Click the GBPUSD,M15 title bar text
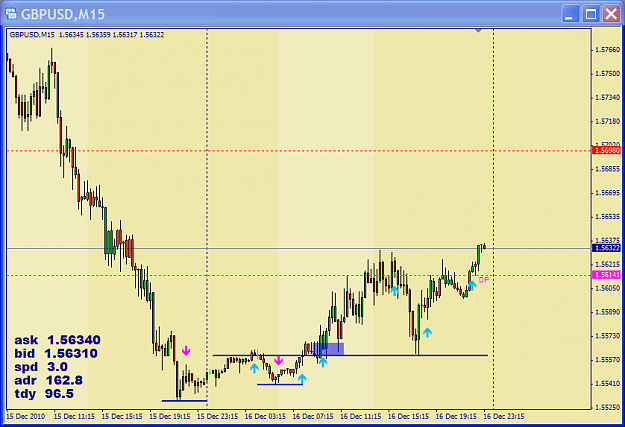Image resolution: width=625 pixels, height=427 pixels. click(63, 14)
